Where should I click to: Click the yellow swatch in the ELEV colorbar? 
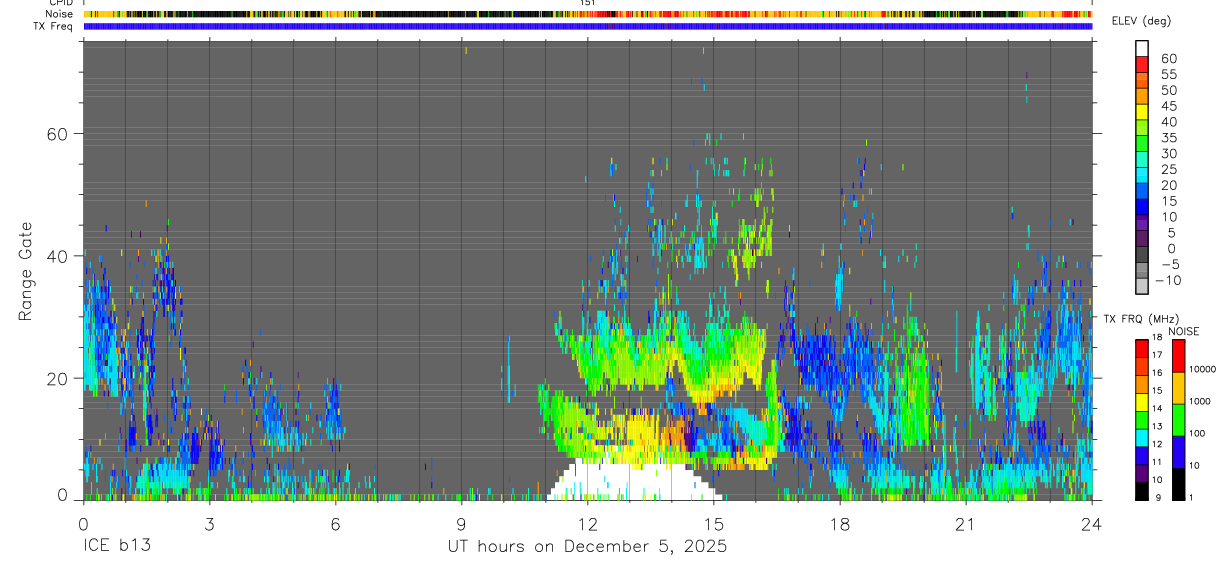coord(1142,112)
